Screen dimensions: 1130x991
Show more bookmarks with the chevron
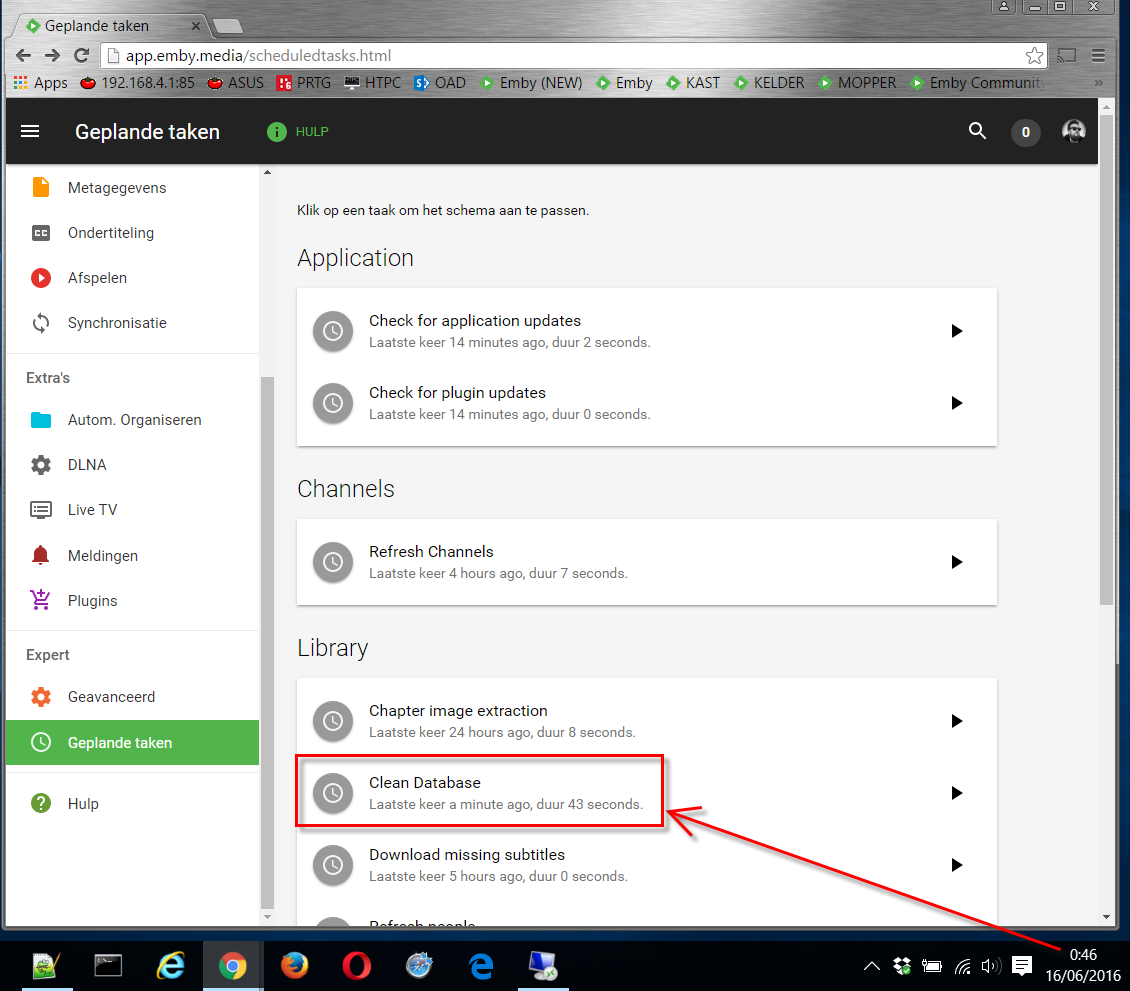[1098, 83]
